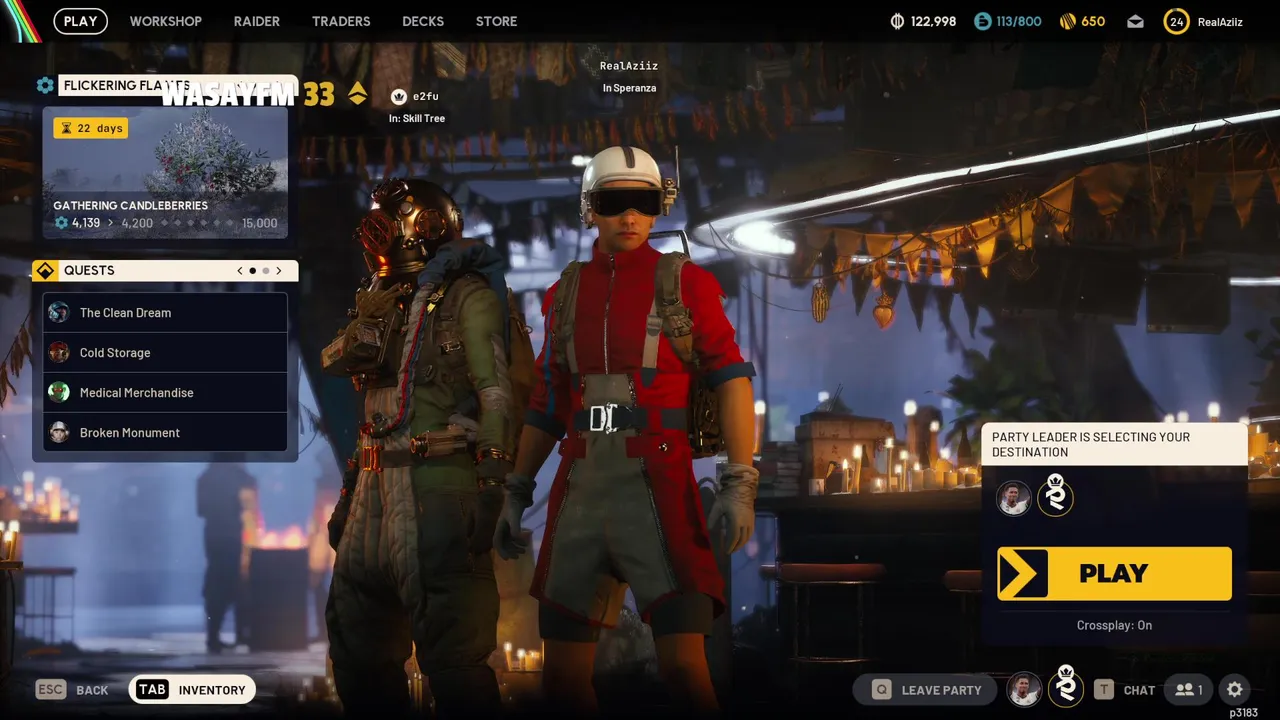The image size is (1280, 720).
Task: Open the party members count icon
Action: click(1189, 690)
